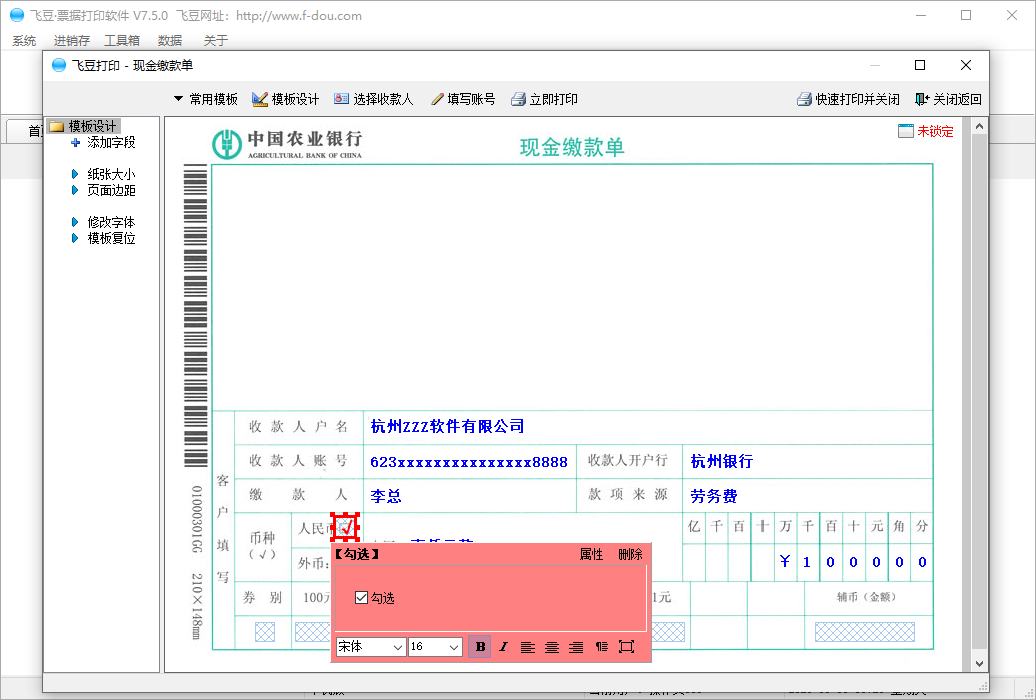Open the 修改字体 option
The image size is (1036, 700).
[104, 222]
